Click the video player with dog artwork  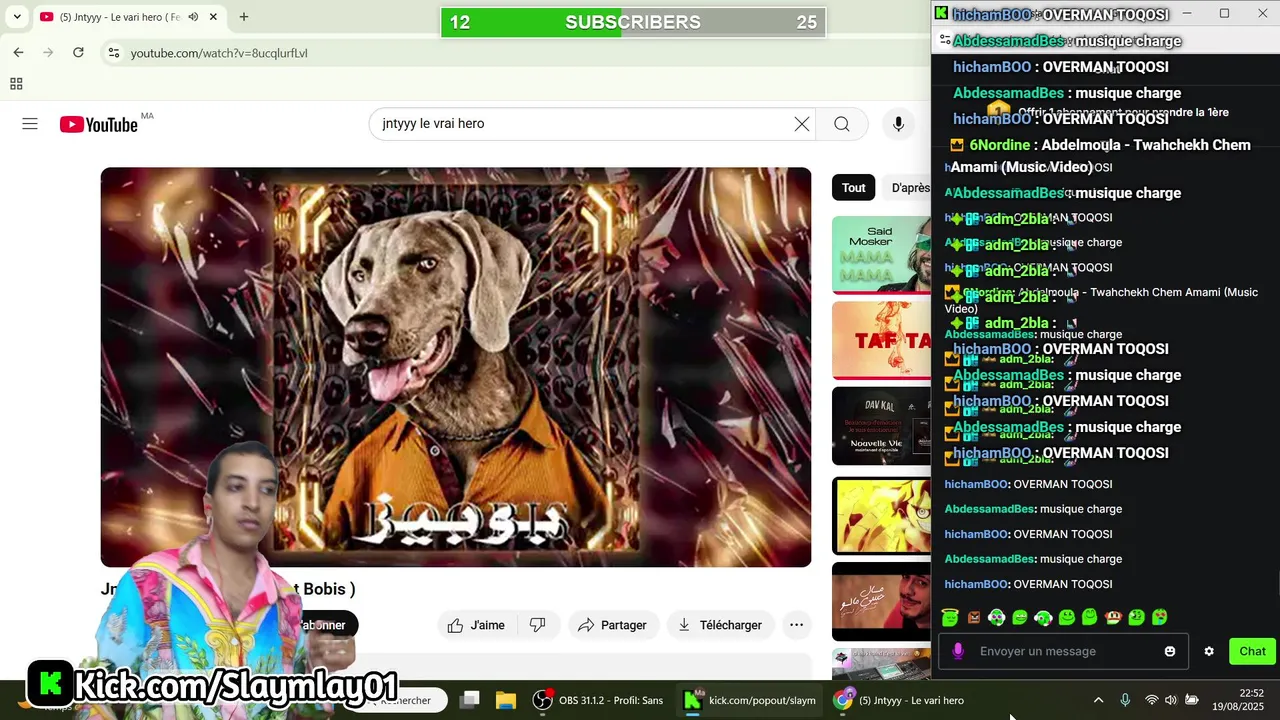[456, 367]
